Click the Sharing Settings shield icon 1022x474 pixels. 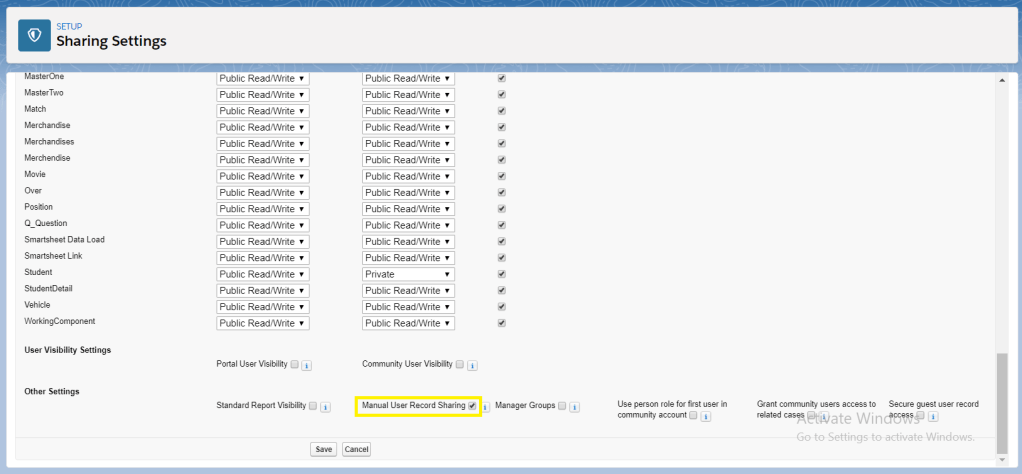point(35,35)
